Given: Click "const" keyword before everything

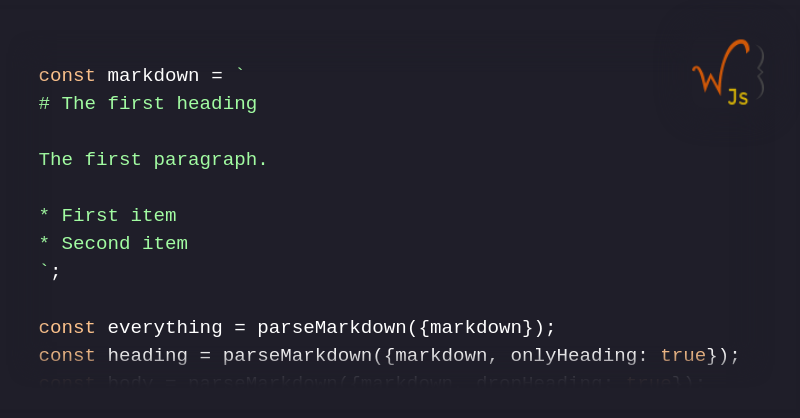Looking at the screenshot, I should pyautogui.click(x=67, y=328).
